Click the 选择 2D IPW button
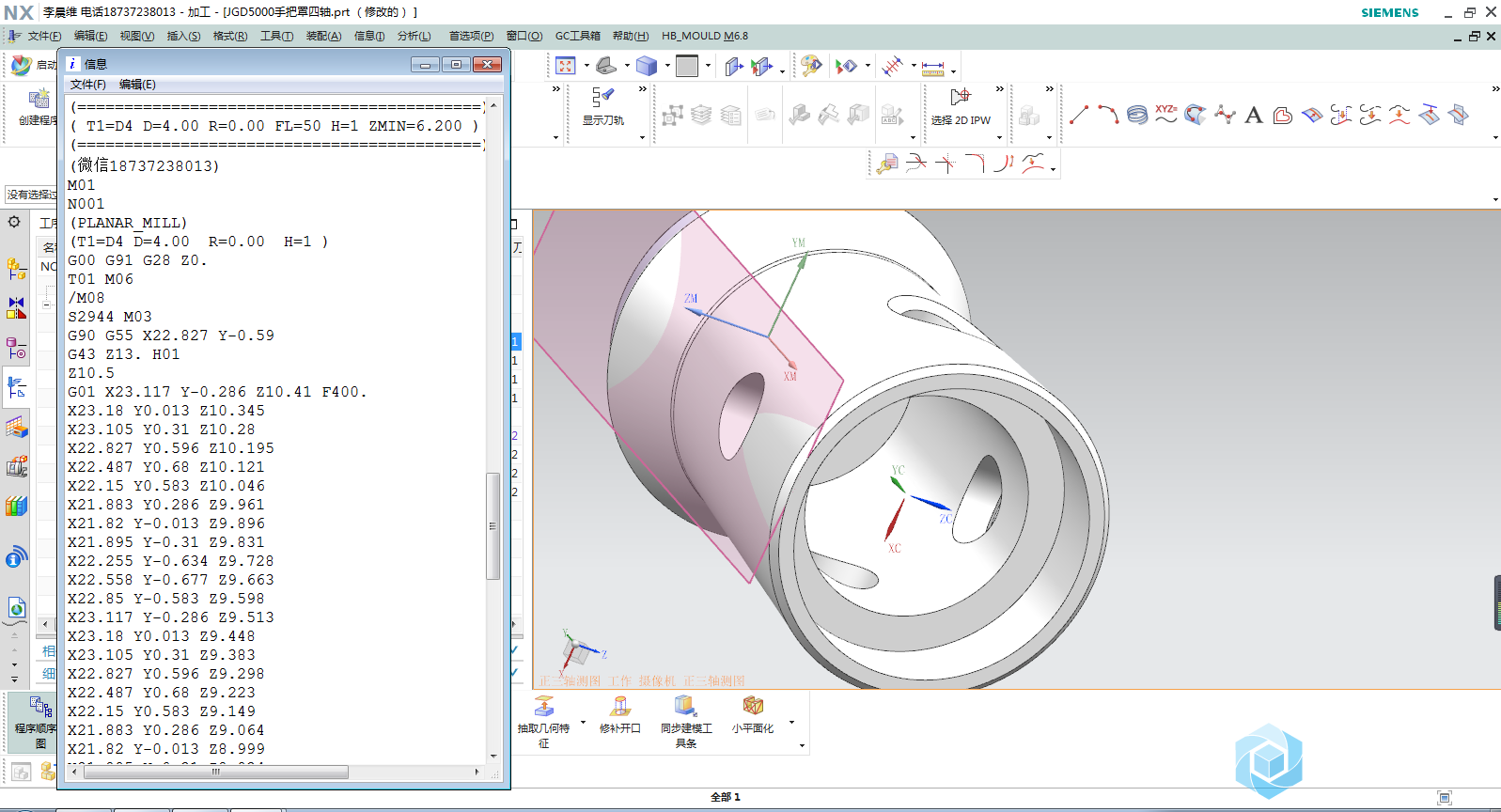Image resolution: width=1501 pixels, height=812 pixels. [x=961, y=106]
